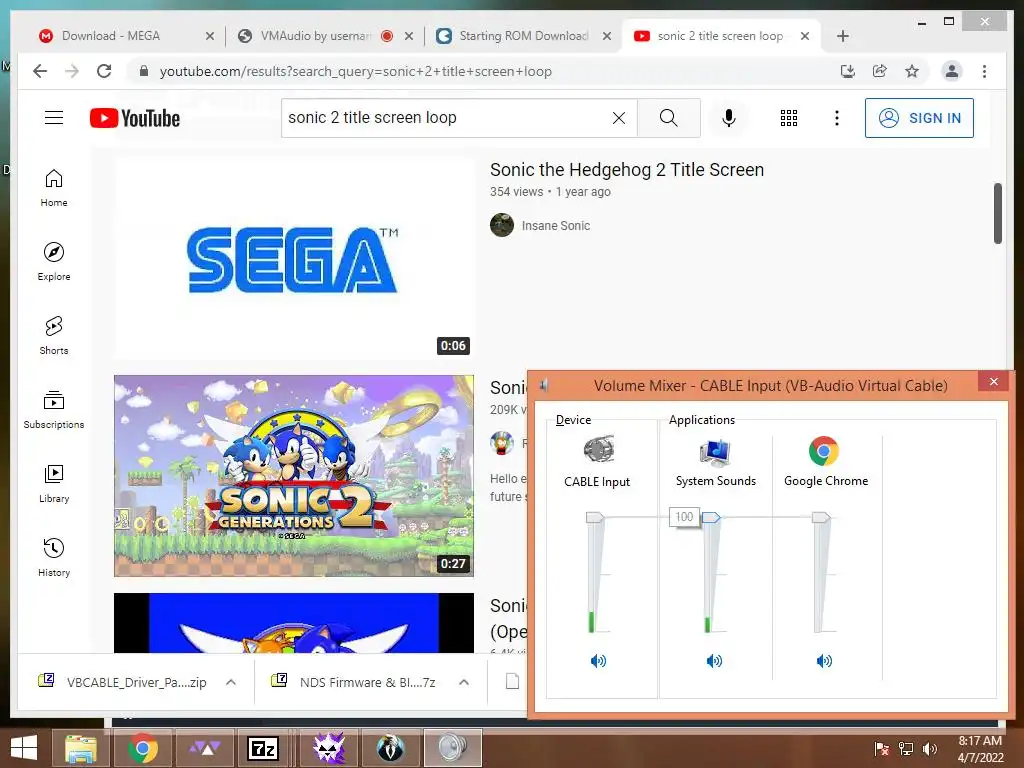The image size is (1024, 768).
Task: Click the install app icon in address bar
Action: pyautogui.click(x=848, y=71)
